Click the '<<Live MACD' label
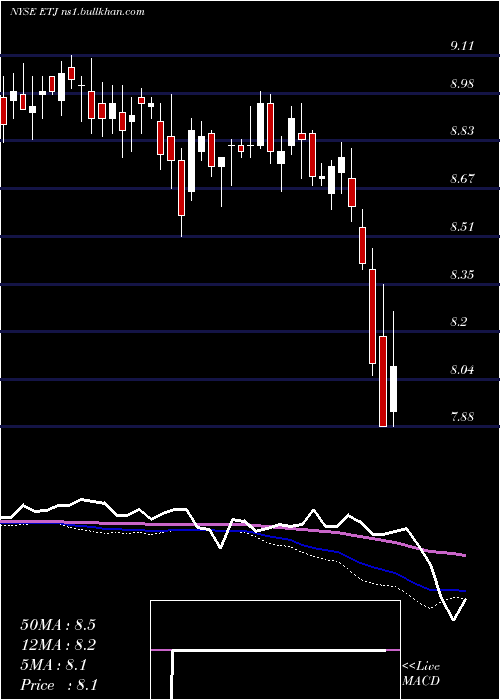This screenshot has width=500, height=700. [421, 674]
